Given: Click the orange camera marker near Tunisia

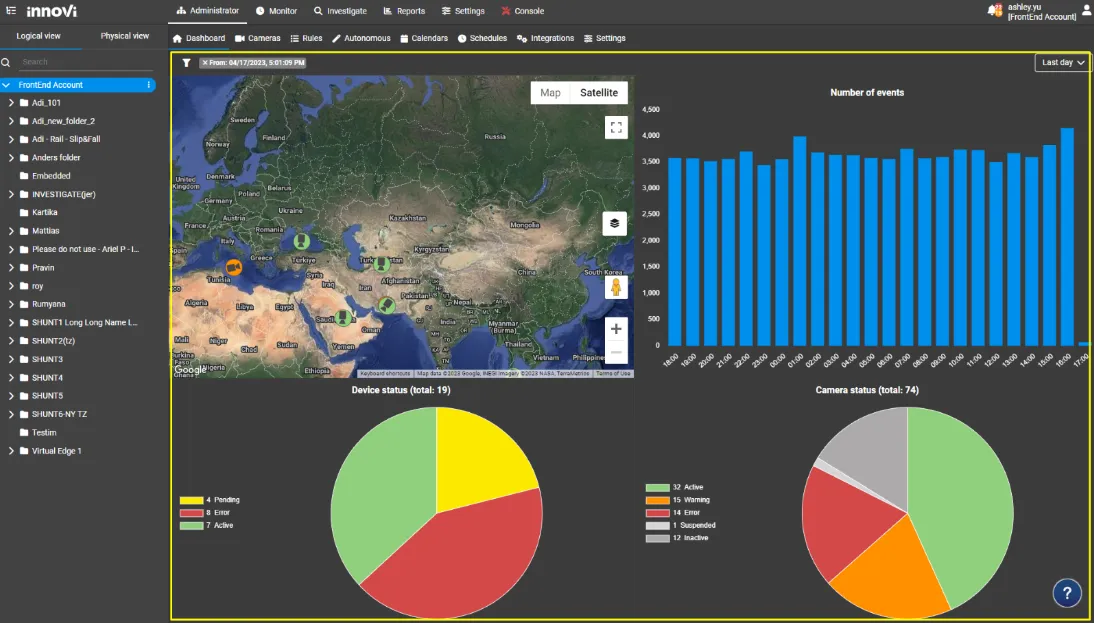Looking at the screenshot, I should tap(234, 267).
